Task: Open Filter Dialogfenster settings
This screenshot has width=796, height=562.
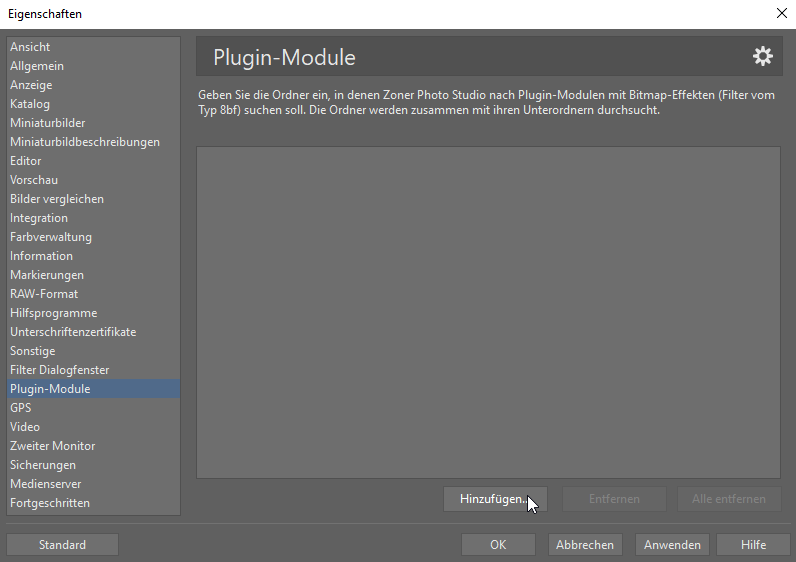Action: (x=93, y=370)
